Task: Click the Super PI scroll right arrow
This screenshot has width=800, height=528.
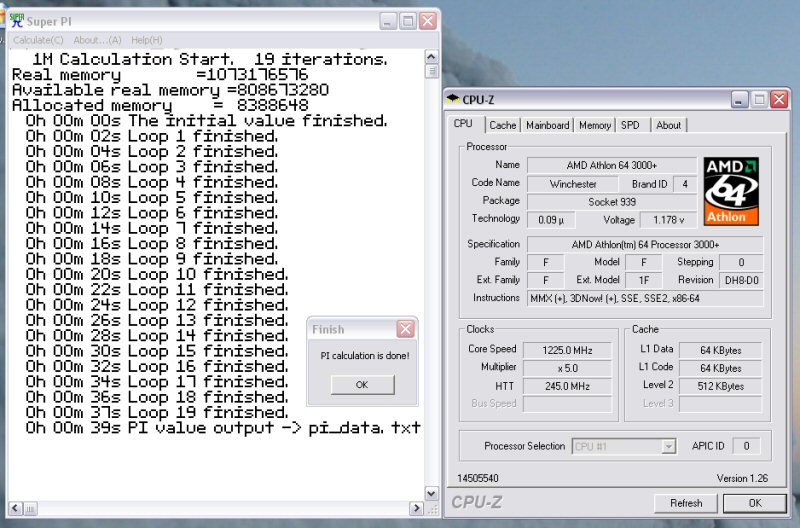Action: [417, 508]
